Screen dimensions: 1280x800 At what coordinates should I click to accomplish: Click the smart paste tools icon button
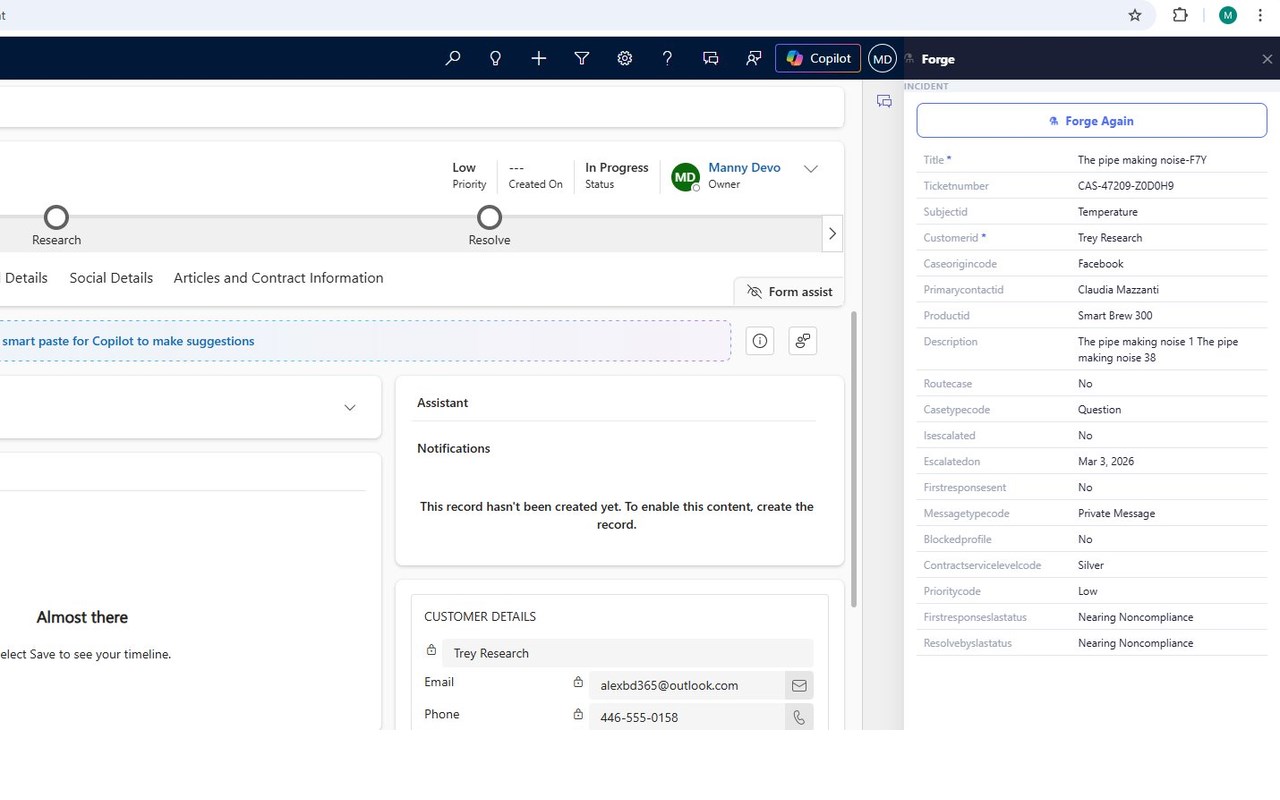click(x=803, y=341)
